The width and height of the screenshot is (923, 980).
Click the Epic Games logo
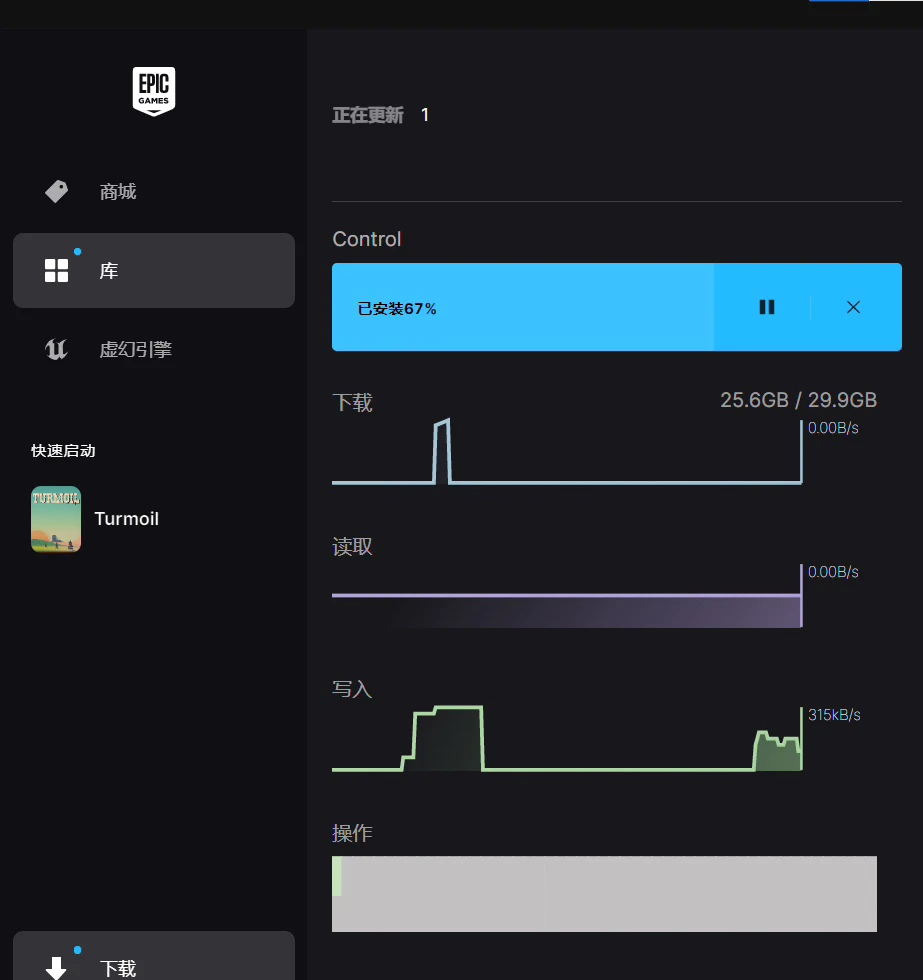[154, 91]
